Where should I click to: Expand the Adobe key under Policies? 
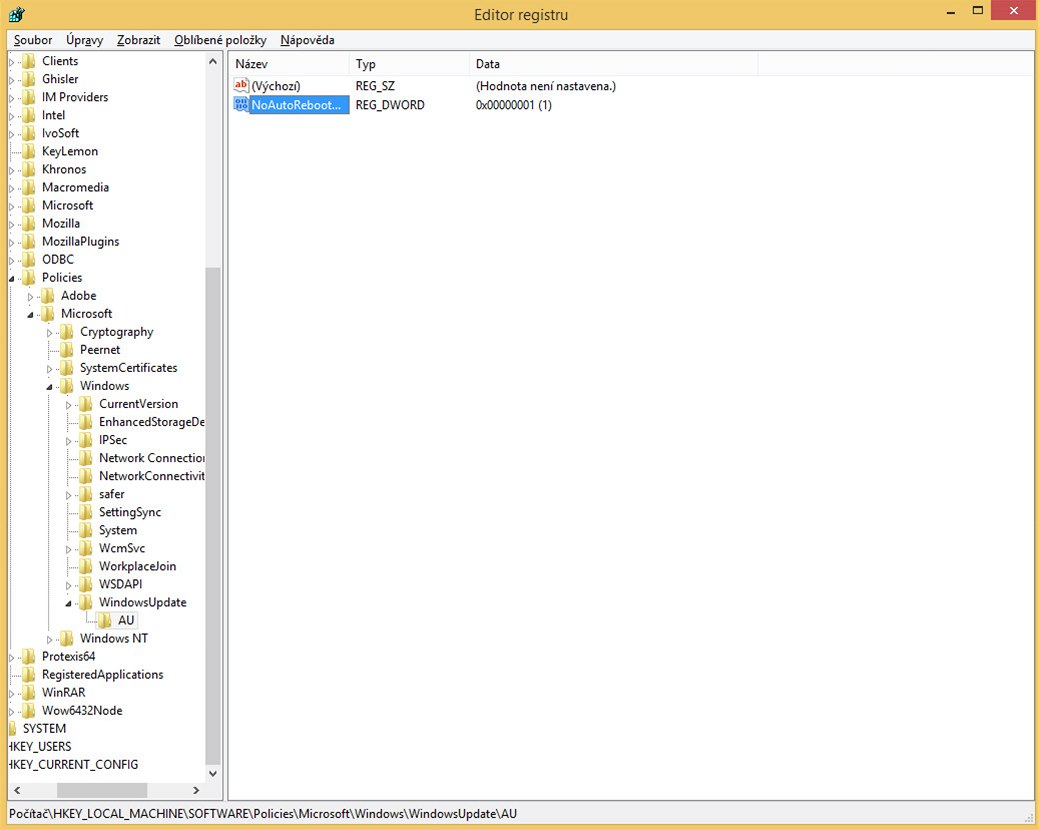31,296
